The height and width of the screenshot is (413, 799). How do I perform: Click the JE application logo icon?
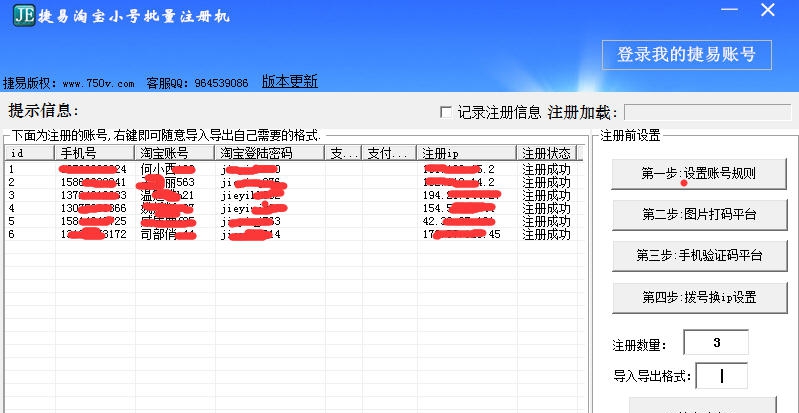[x=23, y=15]
